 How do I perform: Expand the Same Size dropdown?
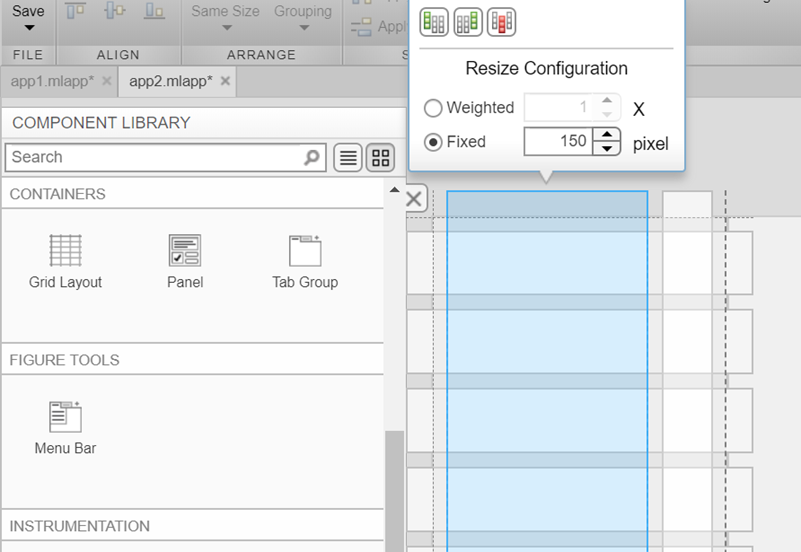point(225,29)
